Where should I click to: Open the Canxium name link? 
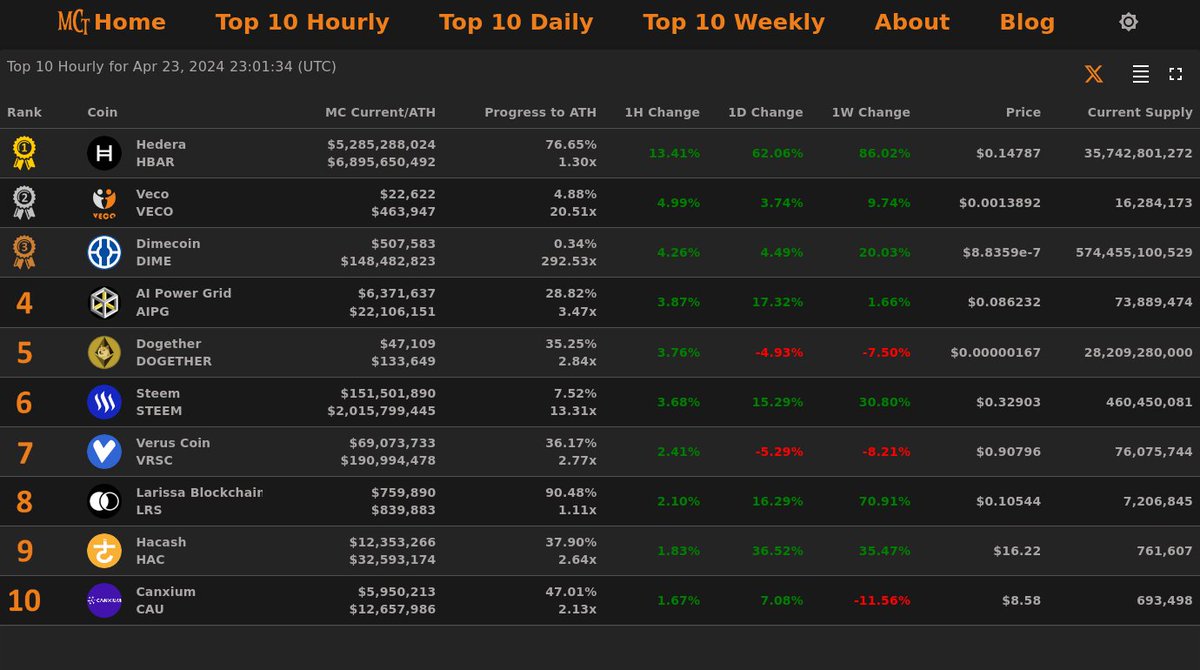166,592
